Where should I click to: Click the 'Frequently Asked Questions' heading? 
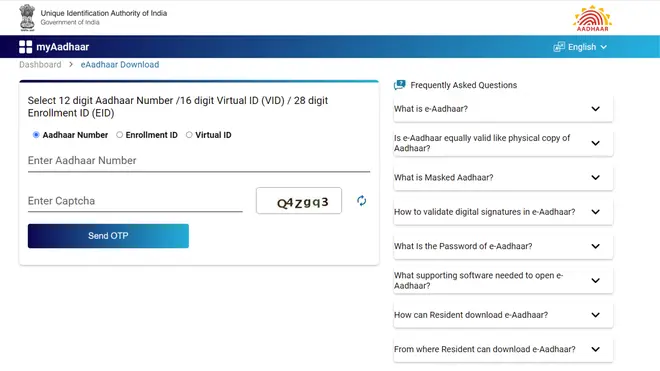(x=463, y=85)
